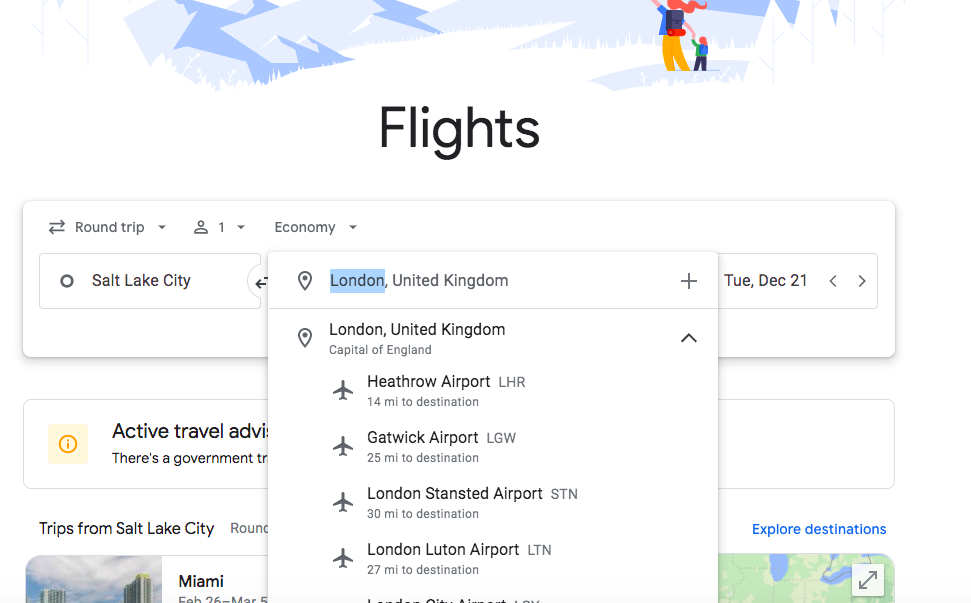This screenshot has width=971, height=603.
Task: Click the airplane icon beside London Stansted Airport
Action: [343, 502]
